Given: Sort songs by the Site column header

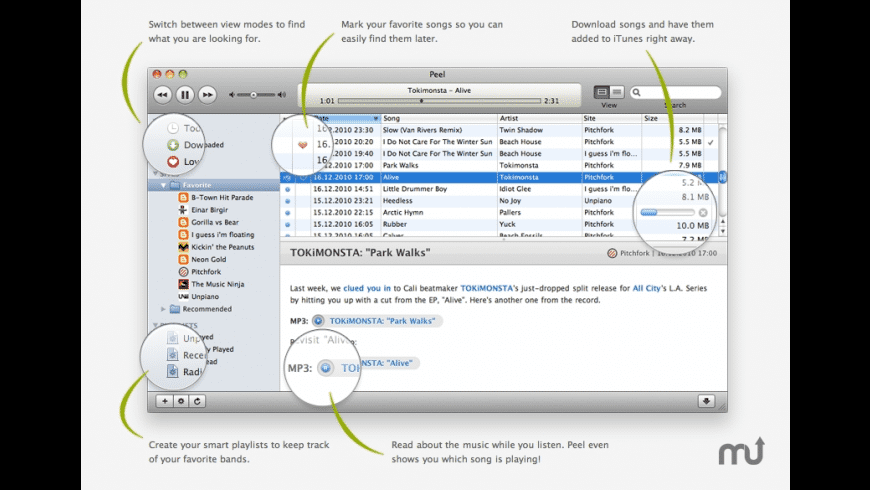Looking at the screenshot, I should pyautogui.click(x=611, y=118).
